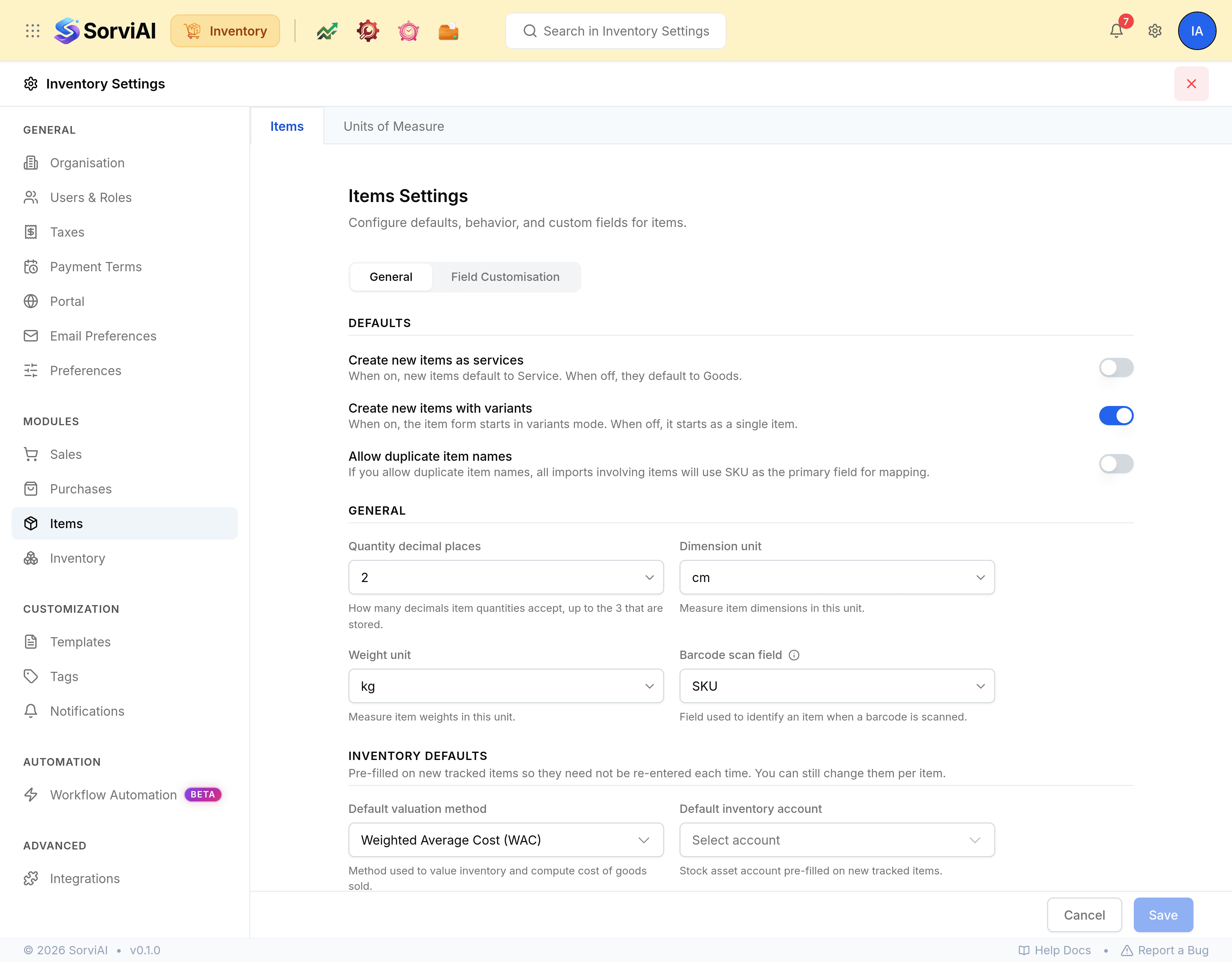1232x962 pixels.
Task: Open Purchases module settings
Action: point(124,489)
